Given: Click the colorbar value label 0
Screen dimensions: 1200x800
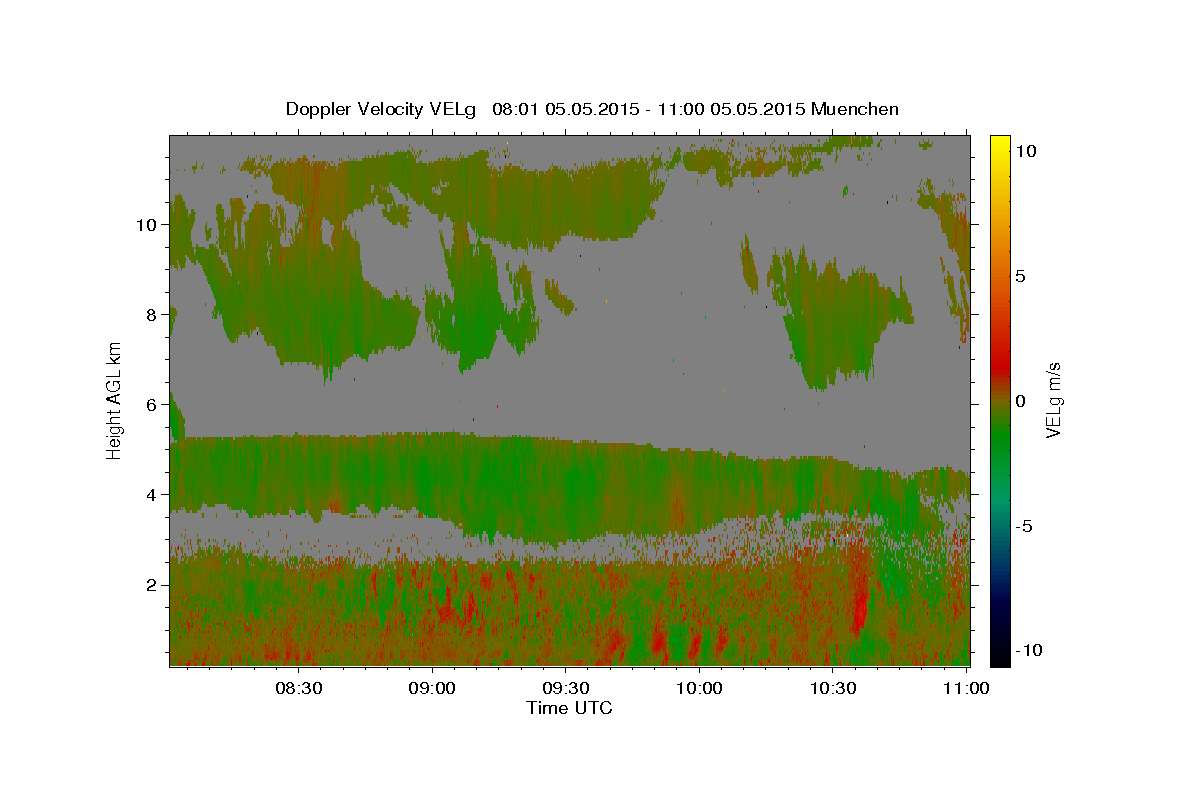Looking at the screenshot, I should point(1020,401).
